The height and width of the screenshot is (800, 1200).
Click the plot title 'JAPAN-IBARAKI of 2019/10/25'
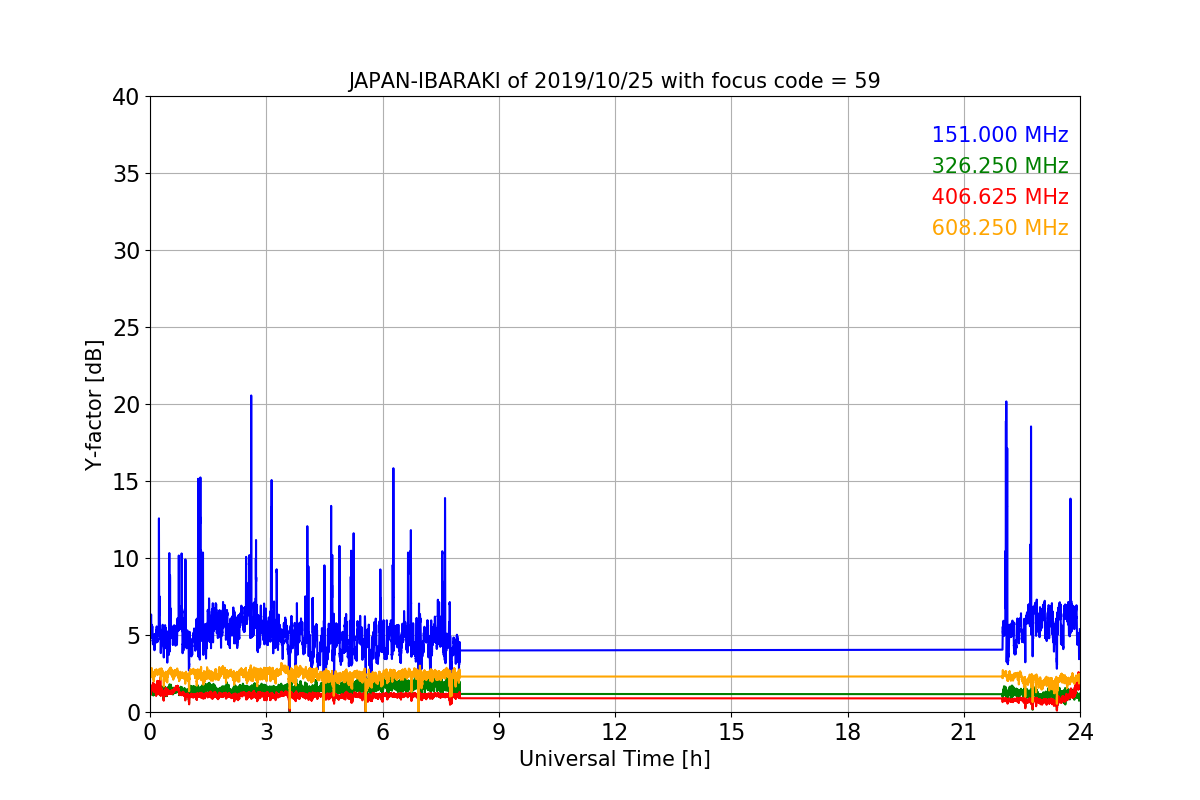pos(502,81)
